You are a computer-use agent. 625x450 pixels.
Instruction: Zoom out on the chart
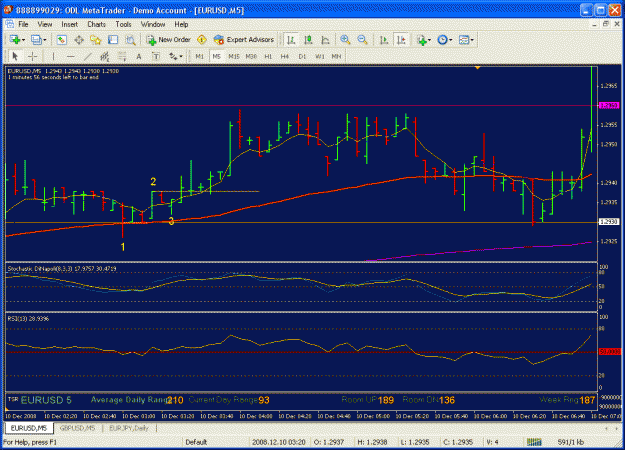click(x=362, y=40)
